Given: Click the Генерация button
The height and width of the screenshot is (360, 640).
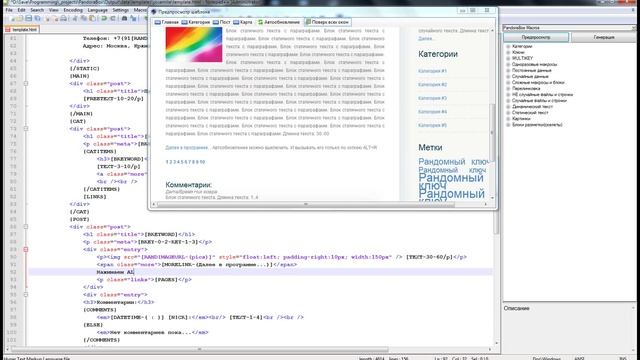Looking at the screenshot, I should pyautogui.click(x=604, y=37).
